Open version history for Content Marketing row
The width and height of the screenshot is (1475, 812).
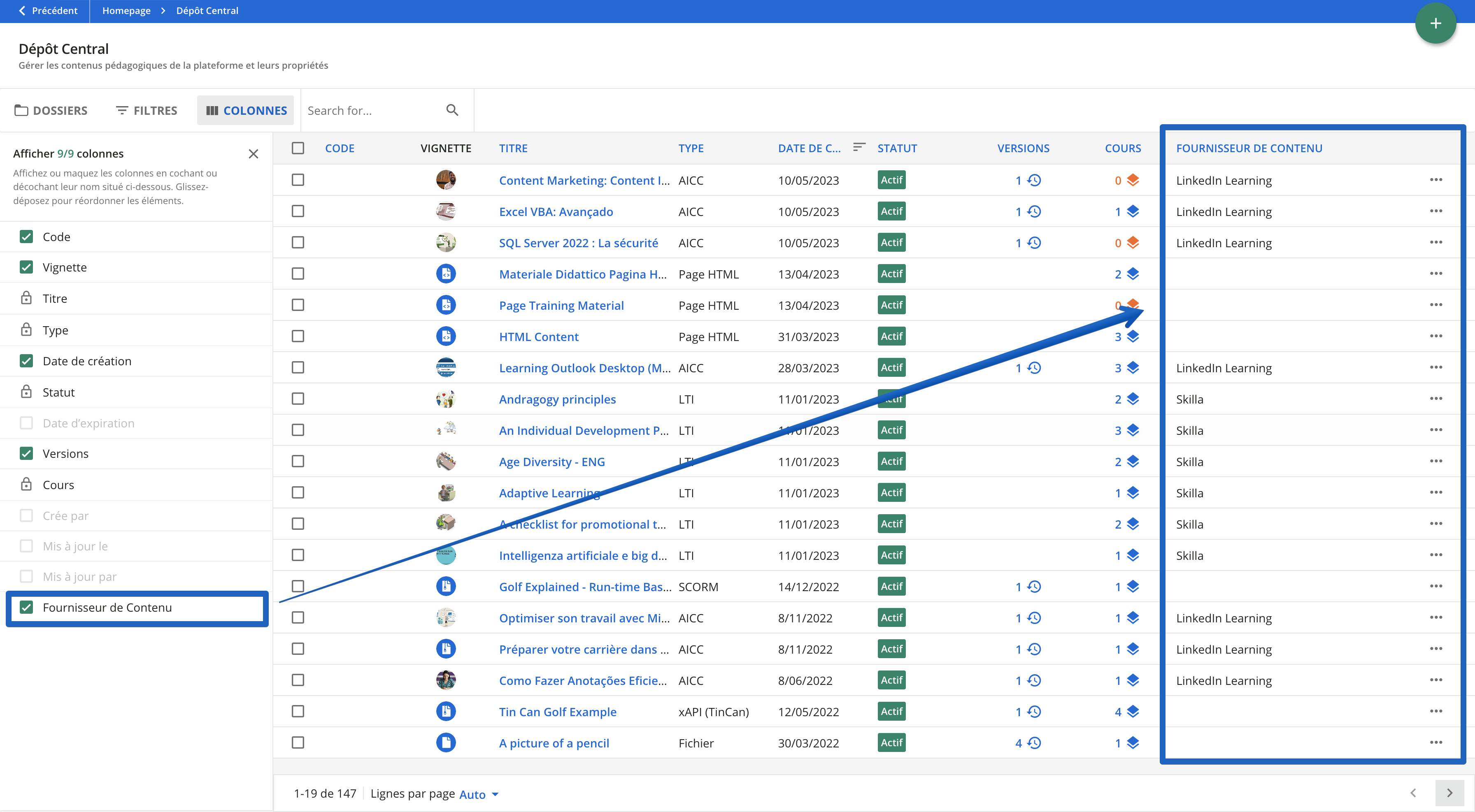[x=1034, y=180]
